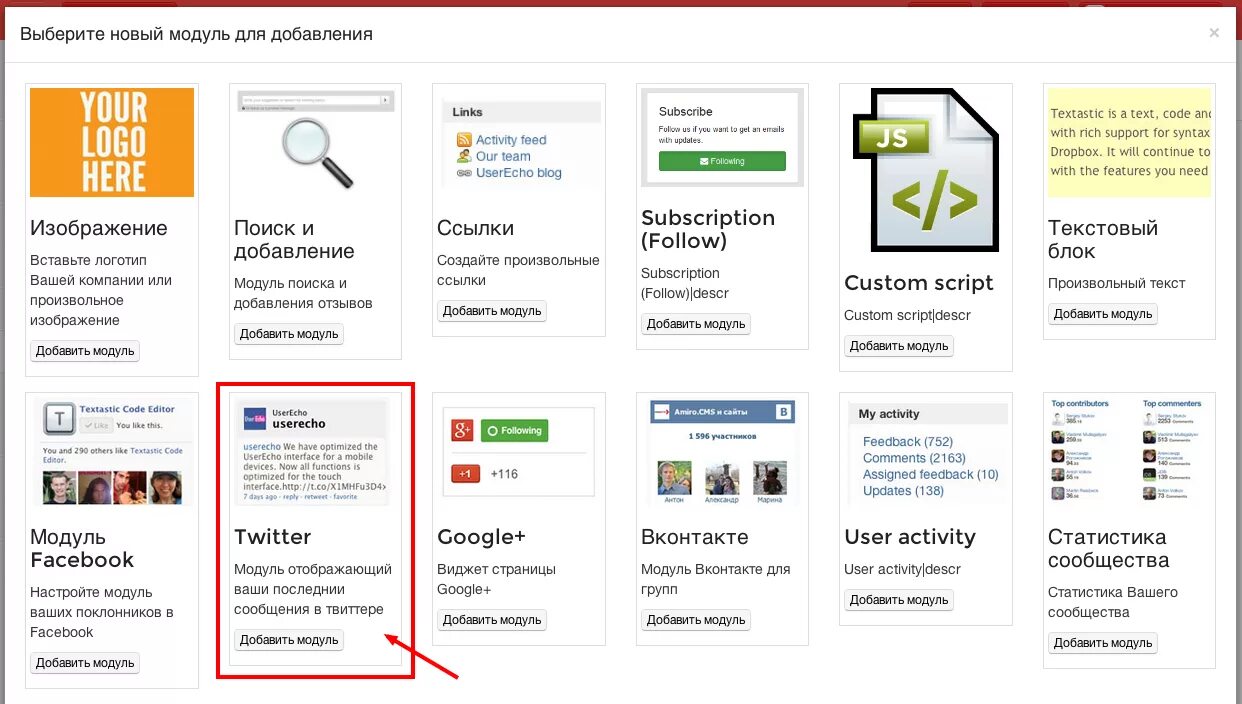Click the red +1 button in Google+ preview
Image resolution: width=1242 pixels, height=704 pixels.
point(466,473)
